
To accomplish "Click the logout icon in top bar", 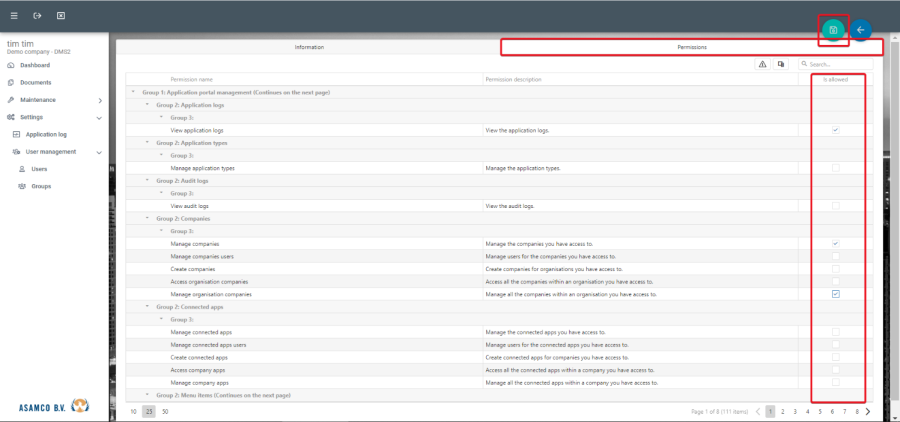I will (x=37, y=16).
